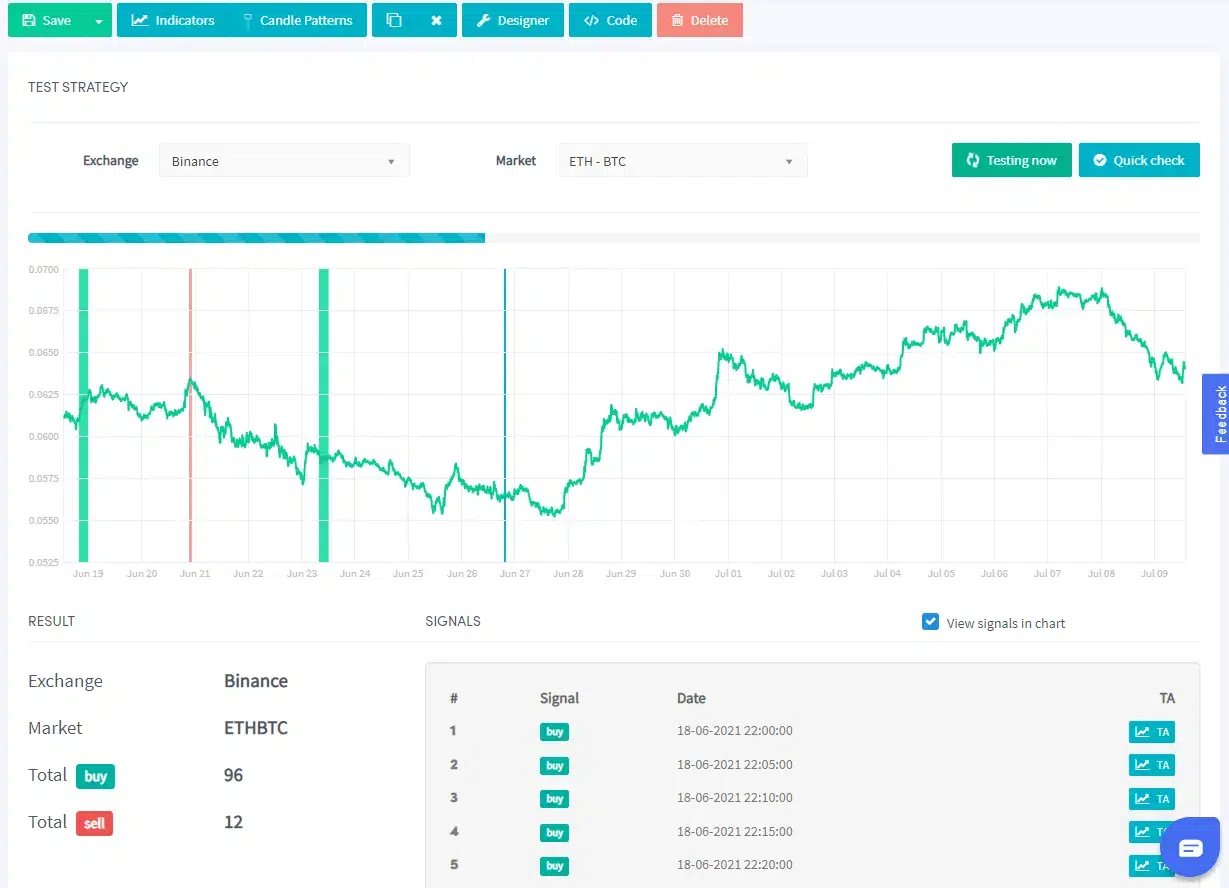Click the copy strategy icon in toolbar
Viewport: 1229px width, 888px height.
[x=394, y=20]
